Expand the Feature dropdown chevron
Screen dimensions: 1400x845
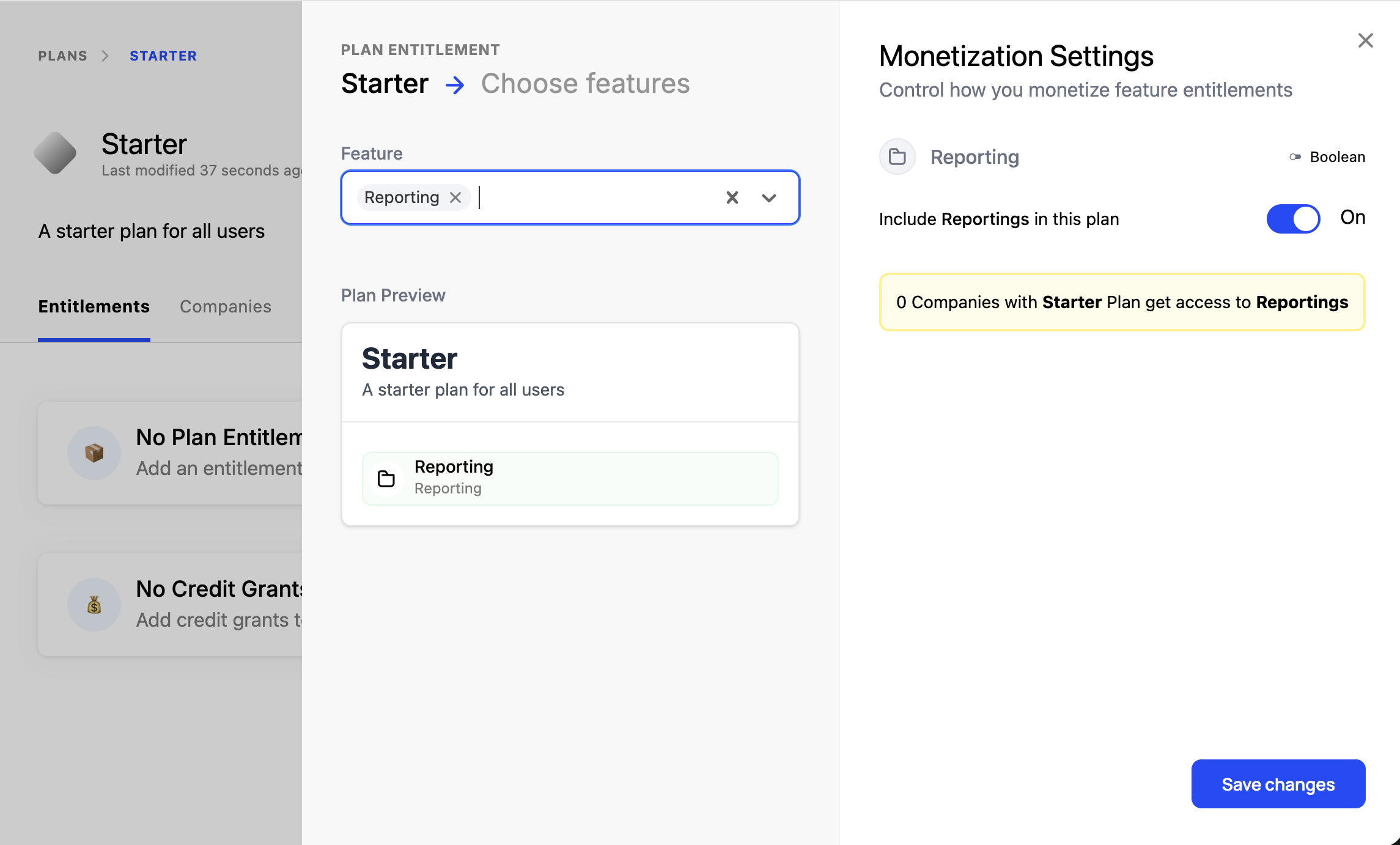[x=768, y=197]
